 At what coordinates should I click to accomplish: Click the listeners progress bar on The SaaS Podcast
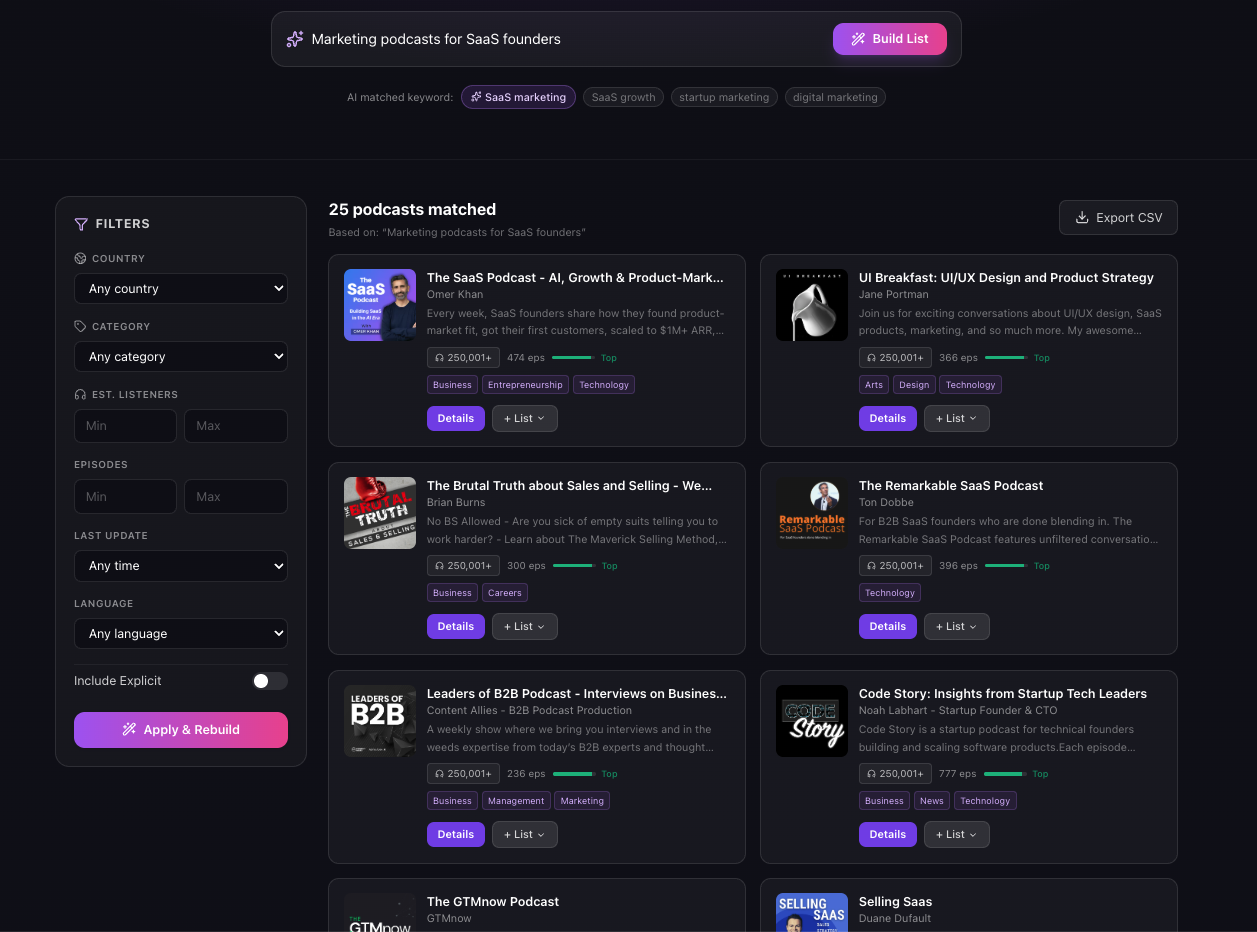(572, 358)
